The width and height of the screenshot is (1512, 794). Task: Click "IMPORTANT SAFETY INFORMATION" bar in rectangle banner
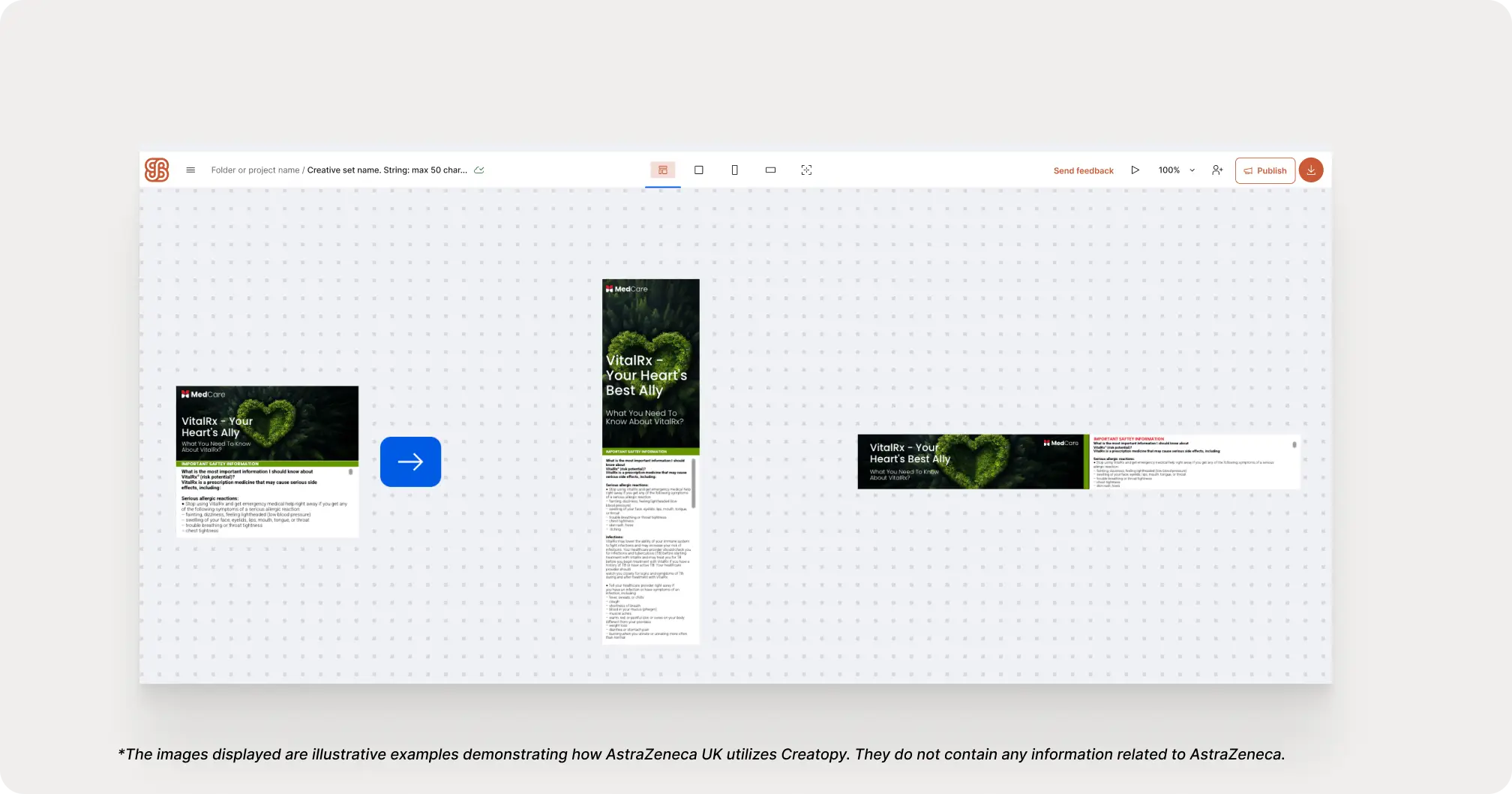[267, 464]
